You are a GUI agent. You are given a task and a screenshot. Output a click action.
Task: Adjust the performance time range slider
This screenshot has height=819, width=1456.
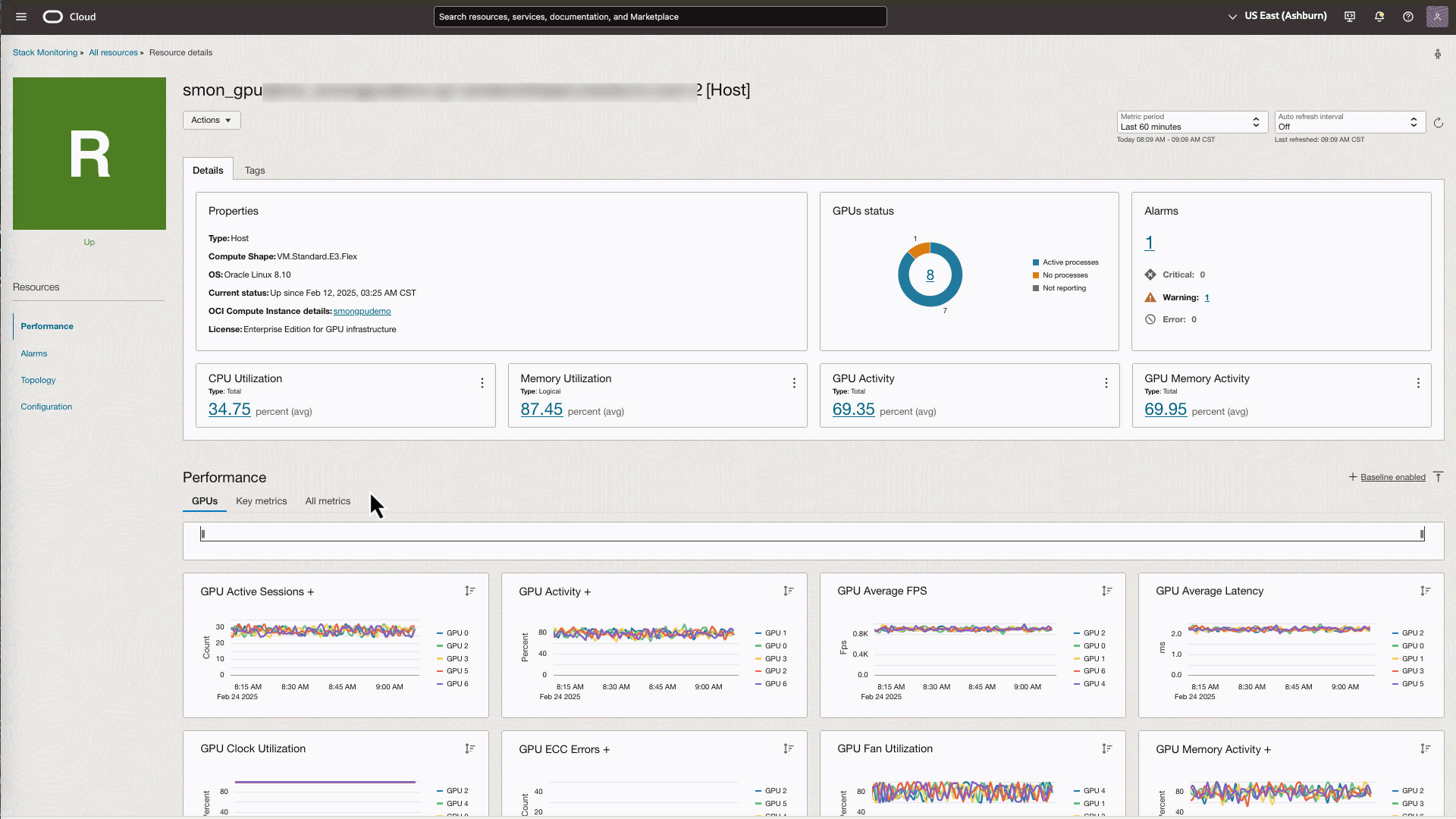point(203,533)
